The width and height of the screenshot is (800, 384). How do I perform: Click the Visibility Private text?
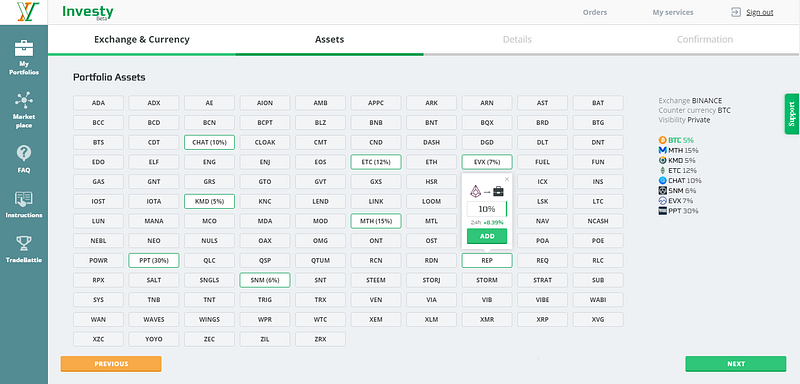(684, 120)
